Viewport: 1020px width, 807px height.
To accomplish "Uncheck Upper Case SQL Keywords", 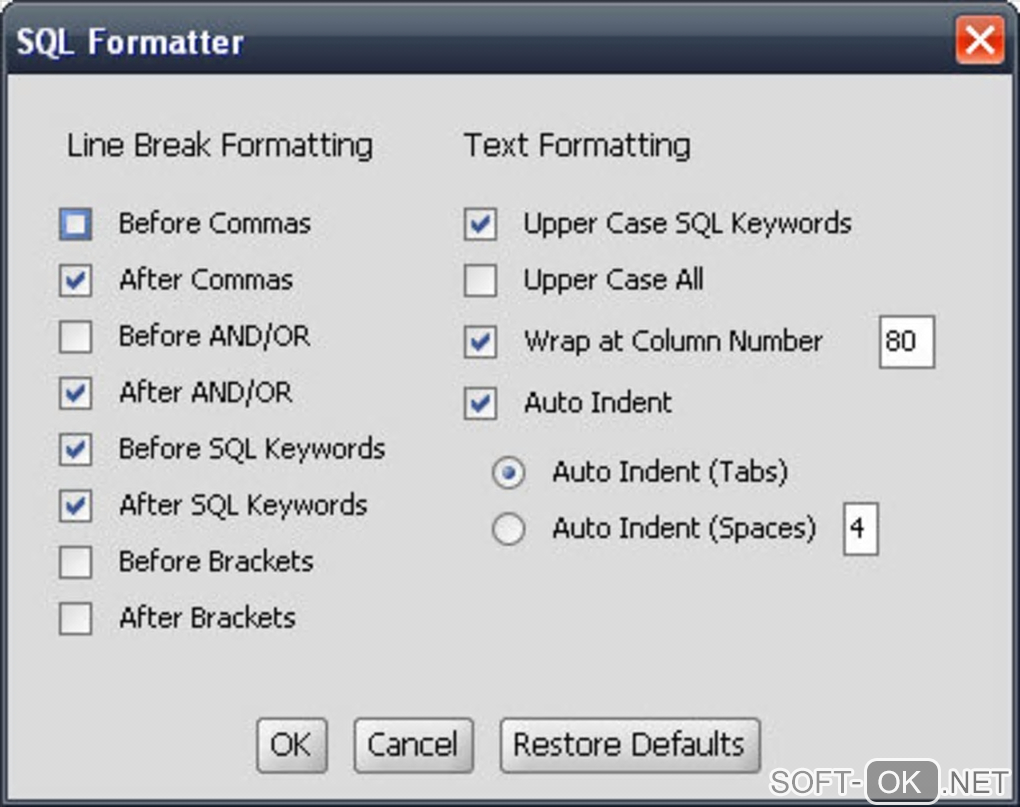I will tap(481, 225).
